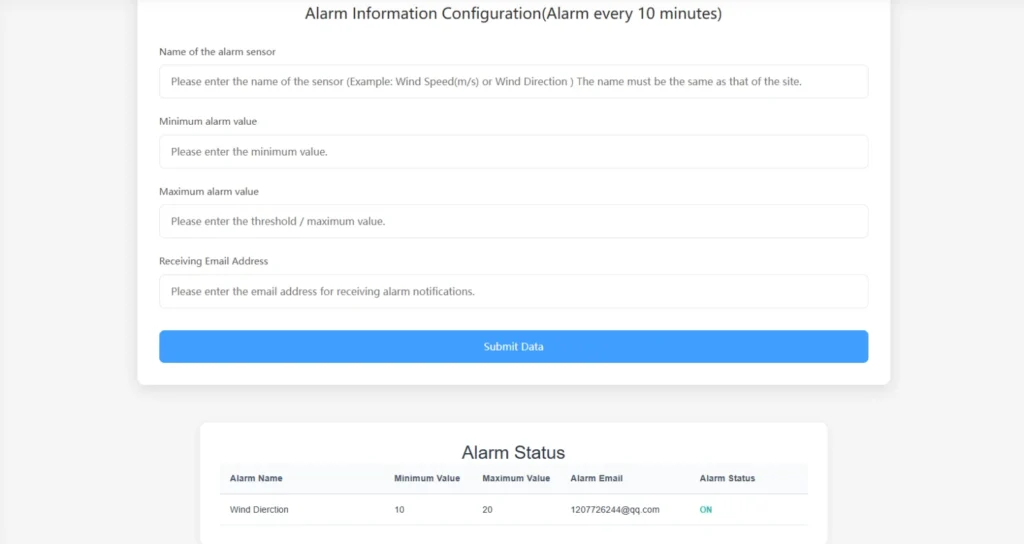The image size is (1024, 544).
Task: Click the Alarm Status column header
Action: pyautogui.click(x=727, y=479)
